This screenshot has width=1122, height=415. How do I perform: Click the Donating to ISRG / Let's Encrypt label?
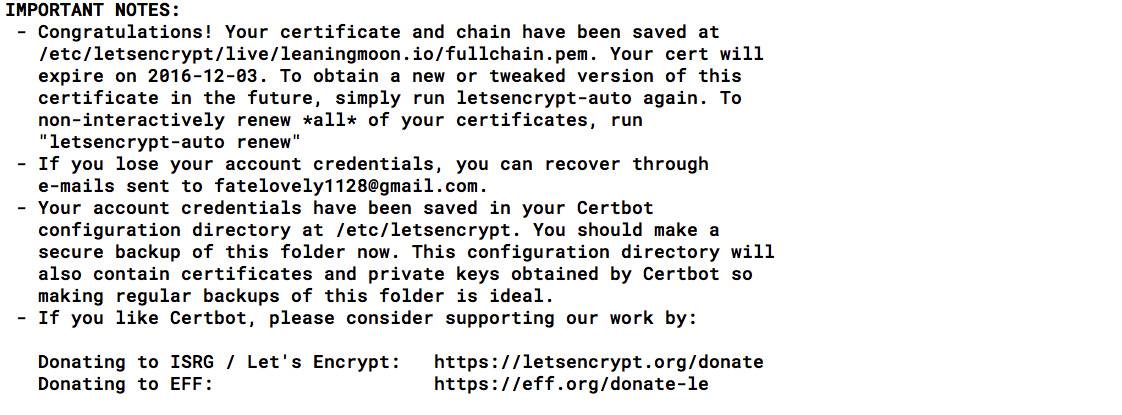219,362
